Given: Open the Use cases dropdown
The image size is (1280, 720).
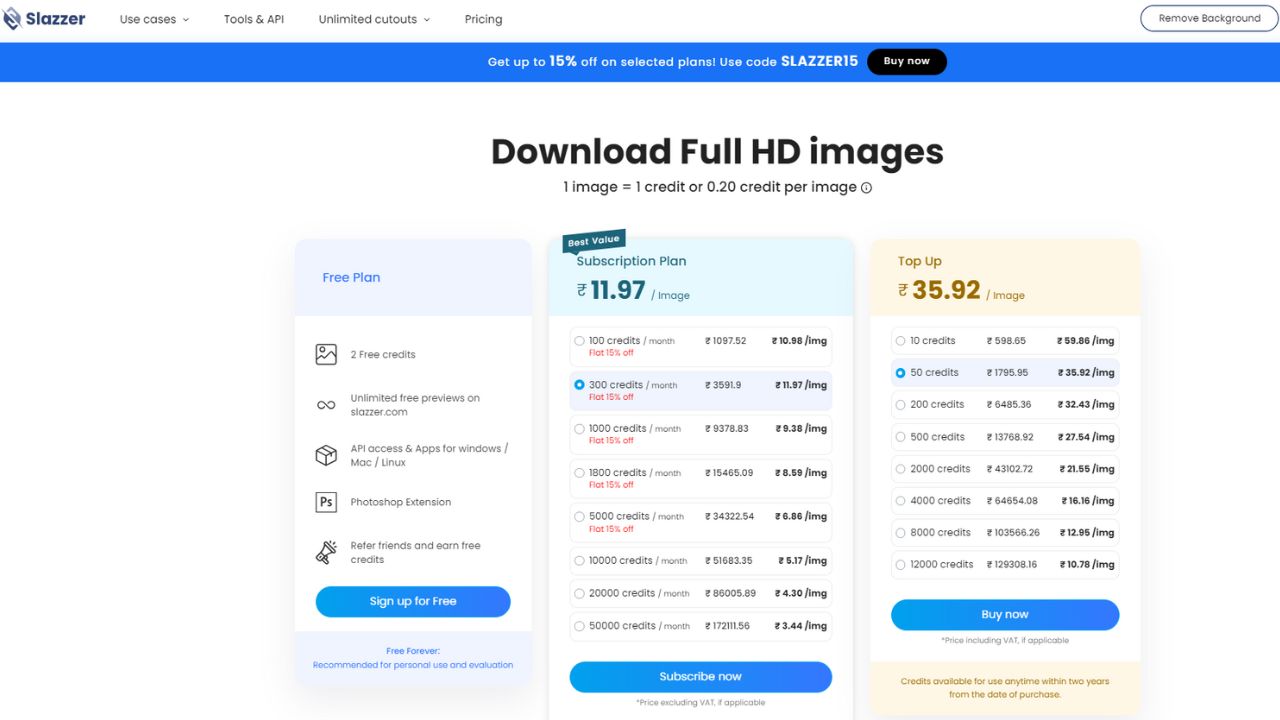Looking at the screenshot, I should (154, 19).
